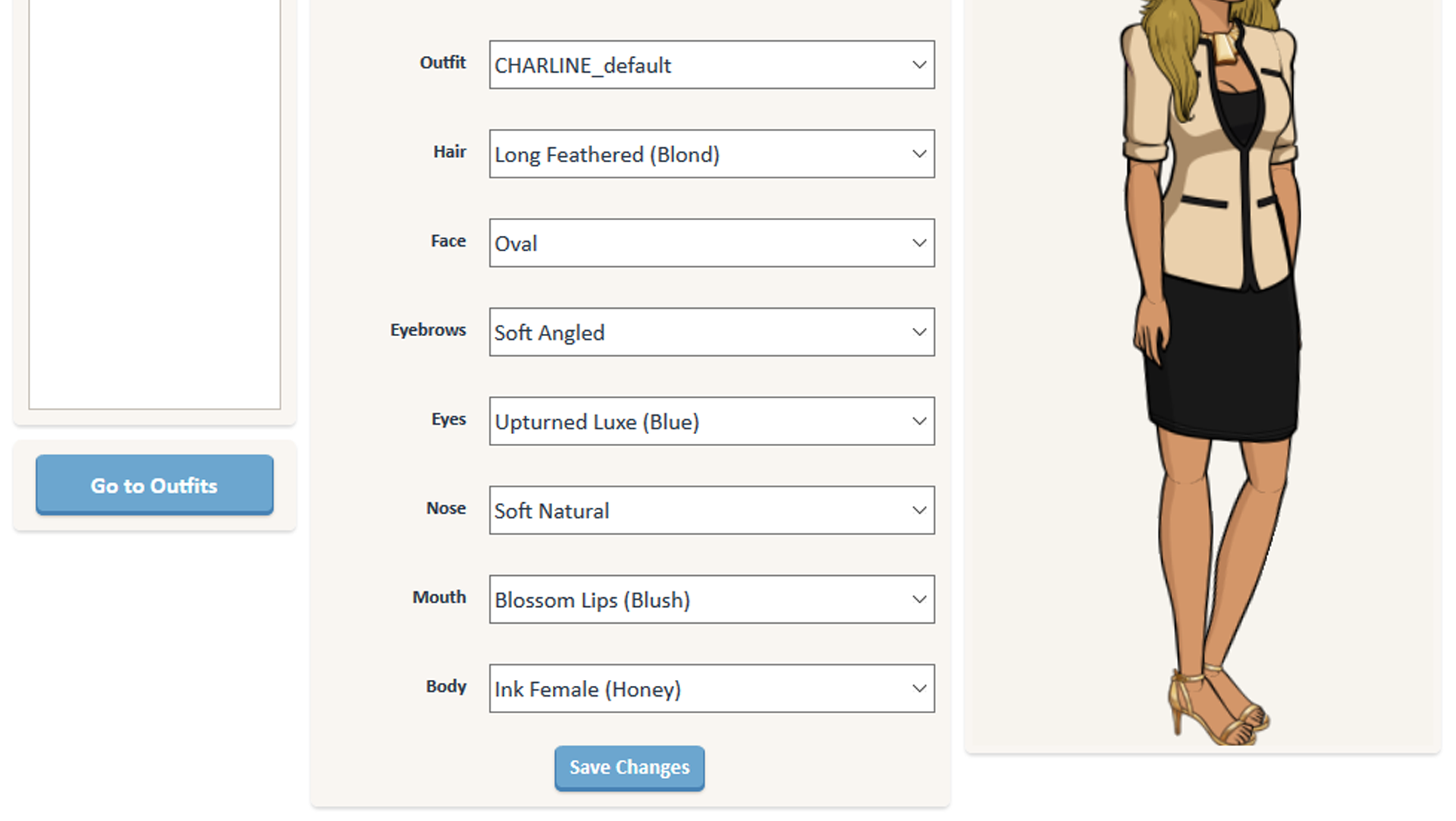Click the empty white list box on left
Screen dimensions: 1456x821
tap(155, 204)
